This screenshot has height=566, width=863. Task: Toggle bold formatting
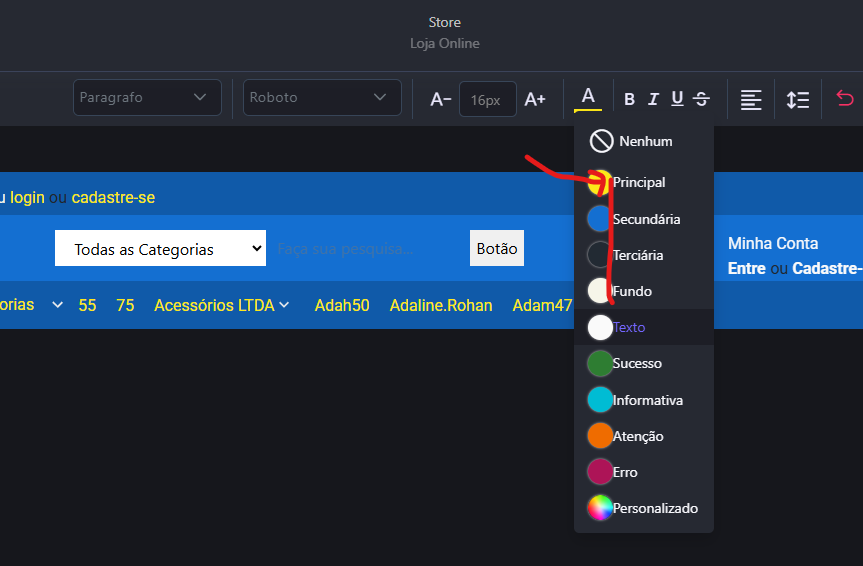point(629,99)
